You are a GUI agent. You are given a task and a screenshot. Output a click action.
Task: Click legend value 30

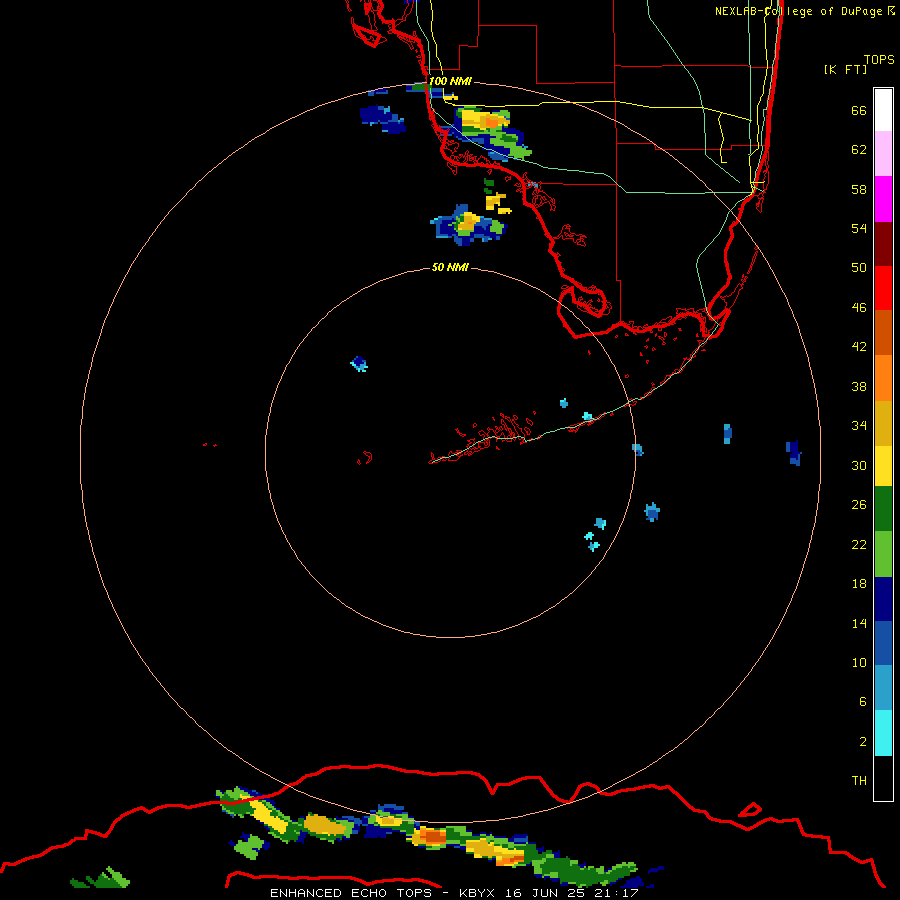859,465
